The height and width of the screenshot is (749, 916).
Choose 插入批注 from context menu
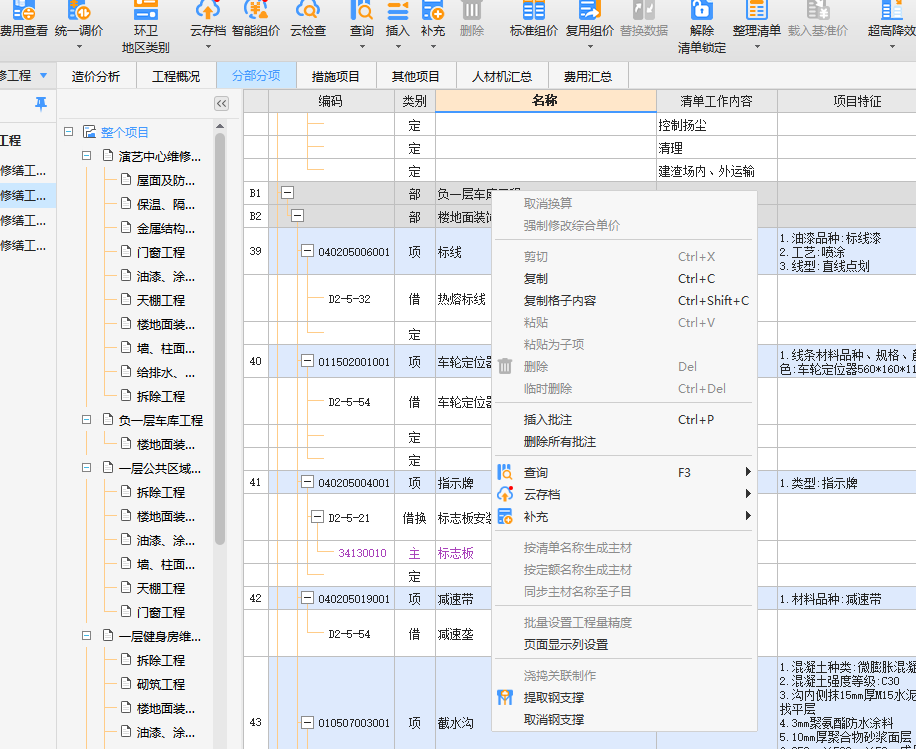pos(624,420)
